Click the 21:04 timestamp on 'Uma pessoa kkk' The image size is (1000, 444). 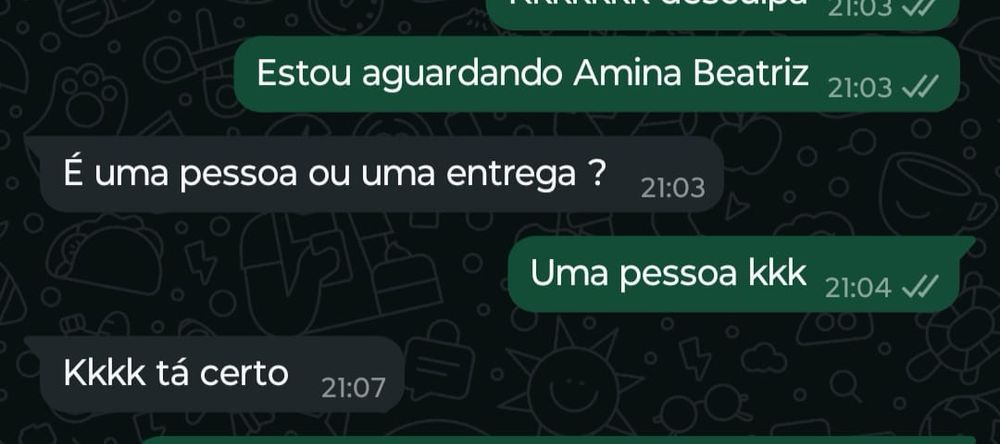(x=858, y=288)
